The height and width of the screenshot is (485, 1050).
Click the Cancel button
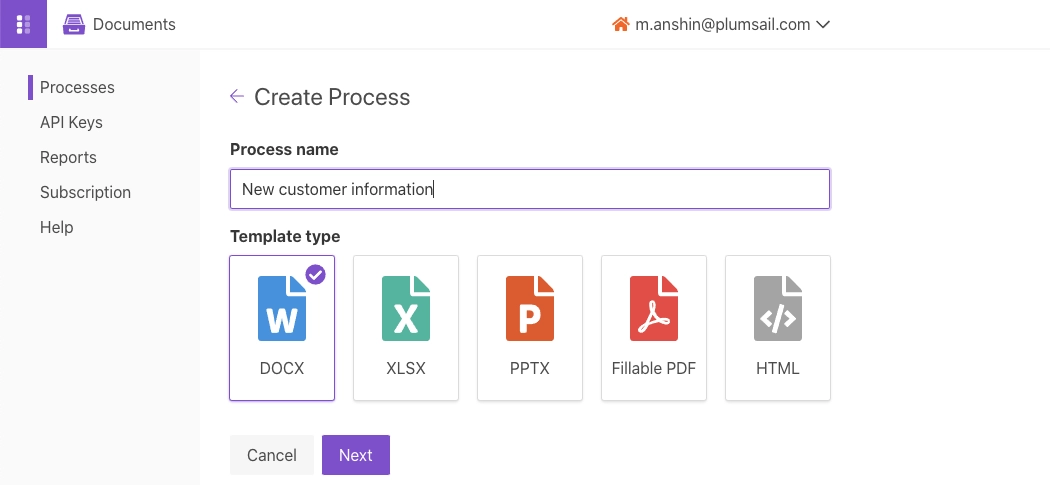[x=271, y=455]
